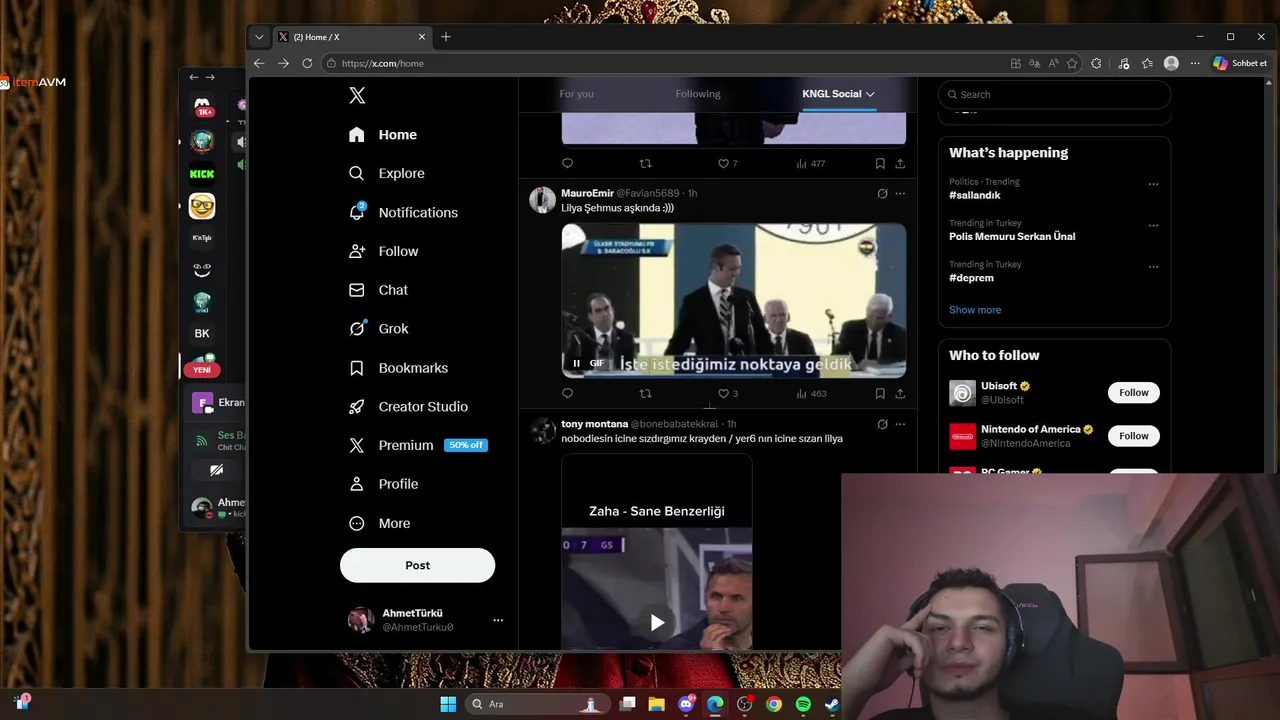Screen dimensions: 1280x720
Task: Open options for #sallandık trend
Action: pos(1153,184)
